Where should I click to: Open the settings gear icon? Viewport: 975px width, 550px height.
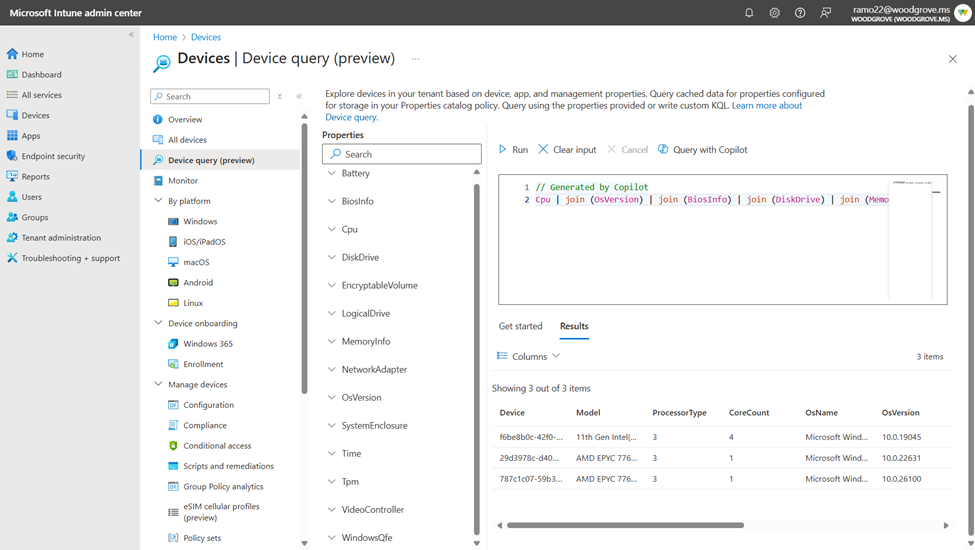774,12
